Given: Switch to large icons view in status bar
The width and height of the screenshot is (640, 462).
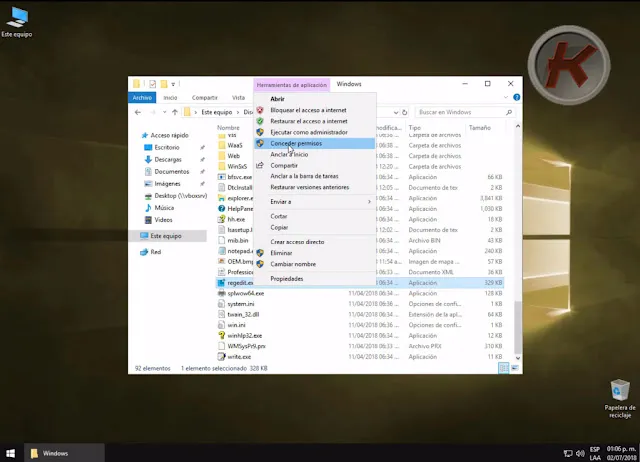Looking at the screenshot, I should [515, 368].
